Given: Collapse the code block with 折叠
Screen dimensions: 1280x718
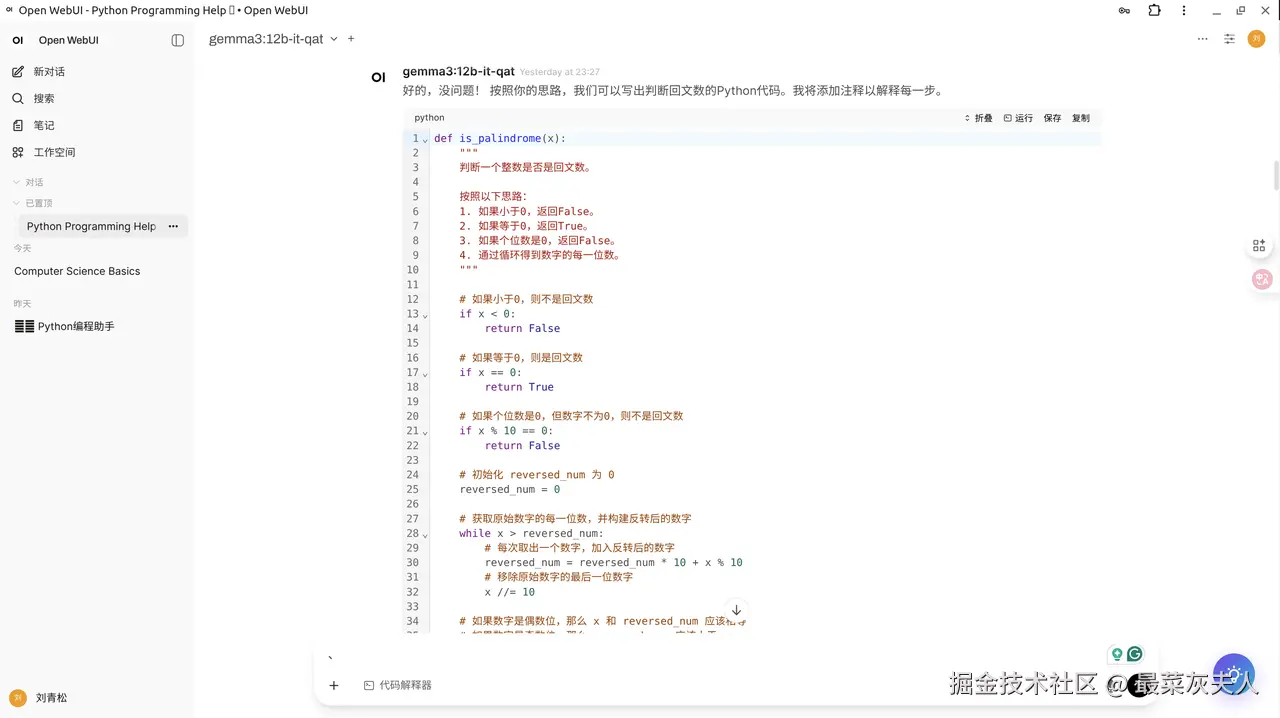Looking at the screenshot, I should point(978,118).
